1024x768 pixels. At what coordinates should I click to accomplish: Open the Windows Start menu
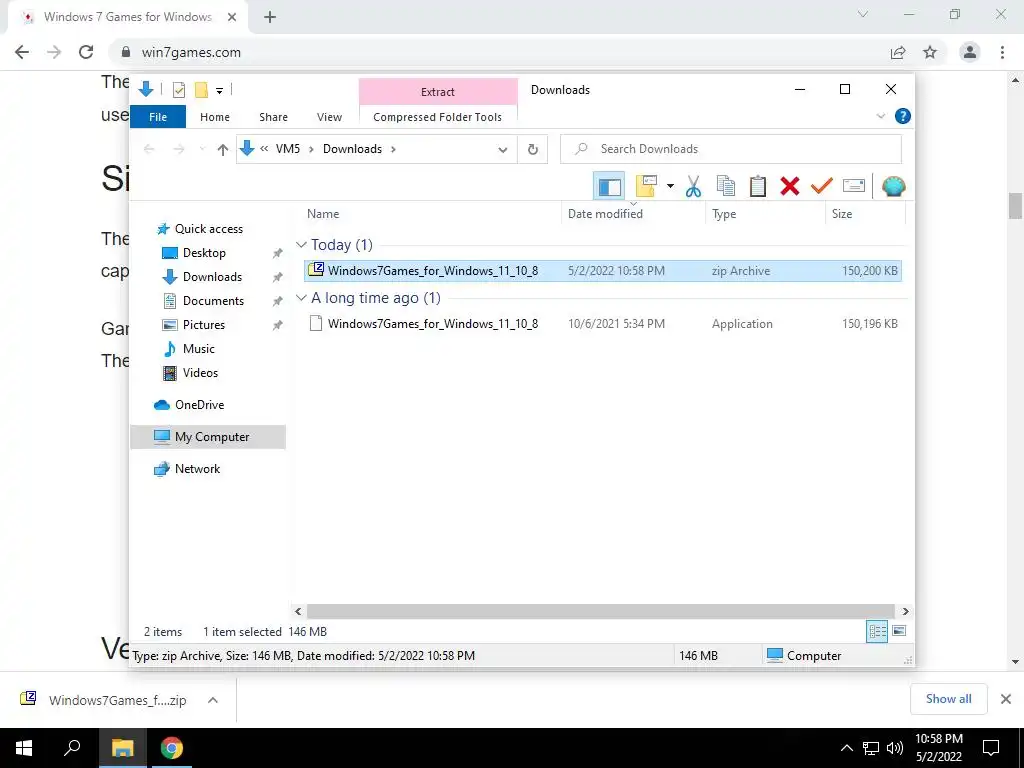point(24,748)
